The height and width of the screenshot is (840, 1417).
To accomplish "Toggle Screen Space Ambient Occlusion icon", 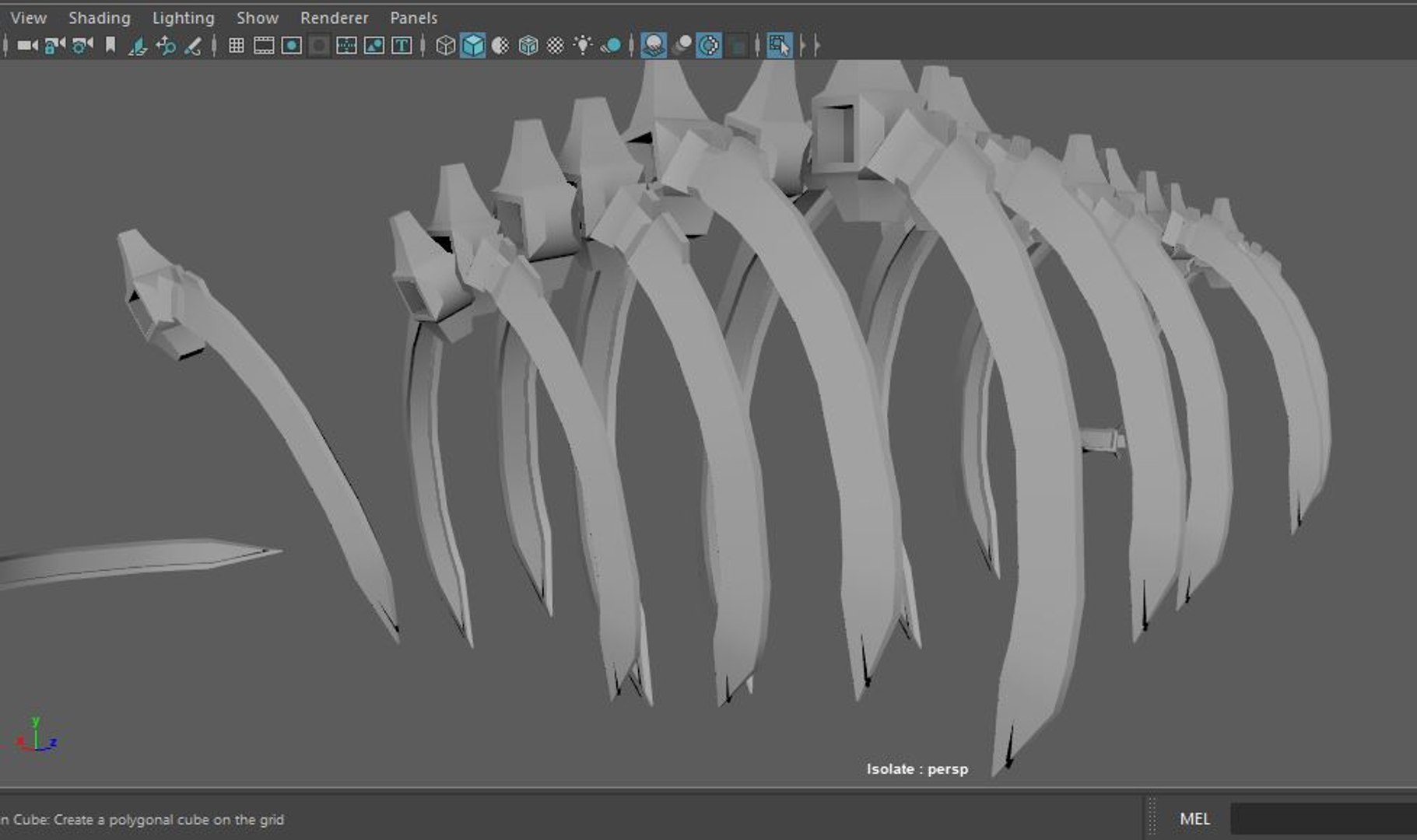I will coord(654,46).
